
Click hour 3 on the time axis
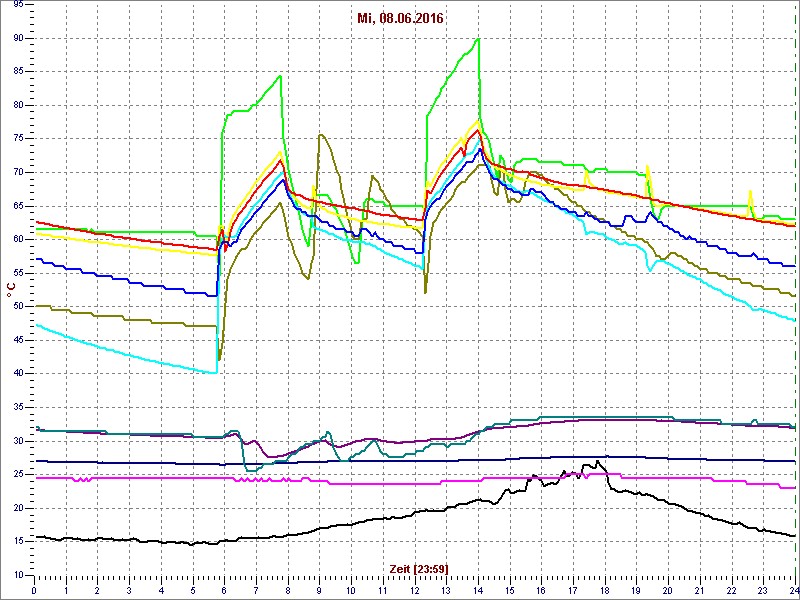129,591
